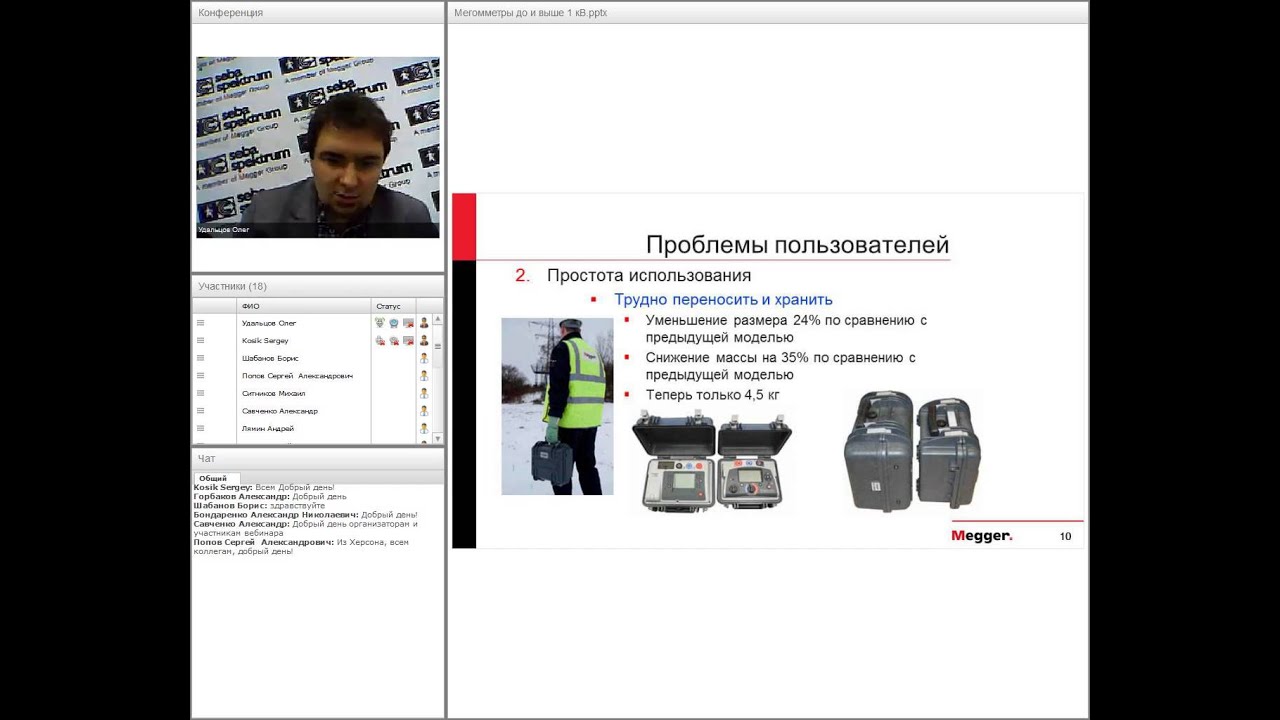Click the Участники (18) panel title
This screenshot has height=720, width=1280.
click(x=232, y=286)
